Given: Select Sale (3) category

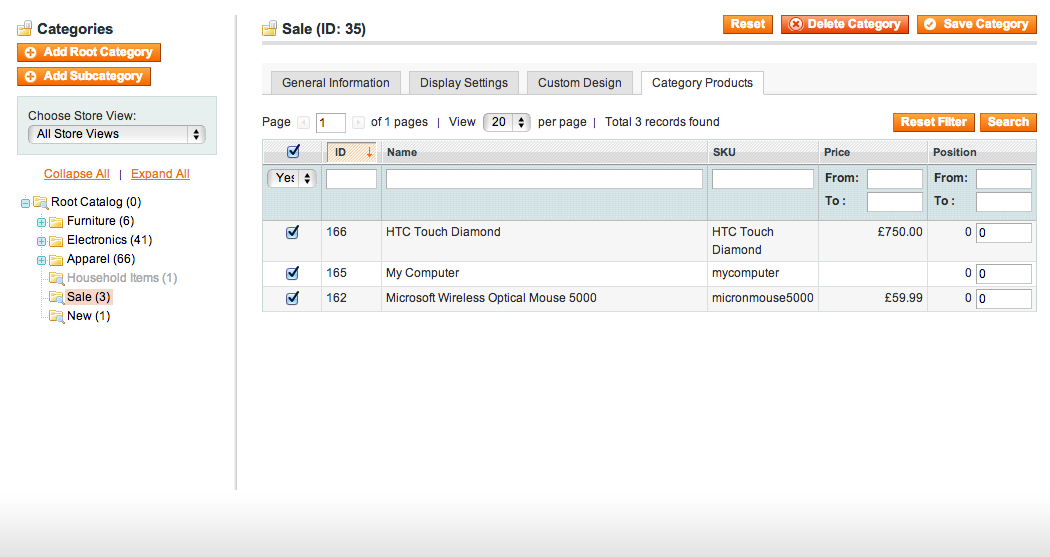Looking at the screenshot, I should click(88, 297).
